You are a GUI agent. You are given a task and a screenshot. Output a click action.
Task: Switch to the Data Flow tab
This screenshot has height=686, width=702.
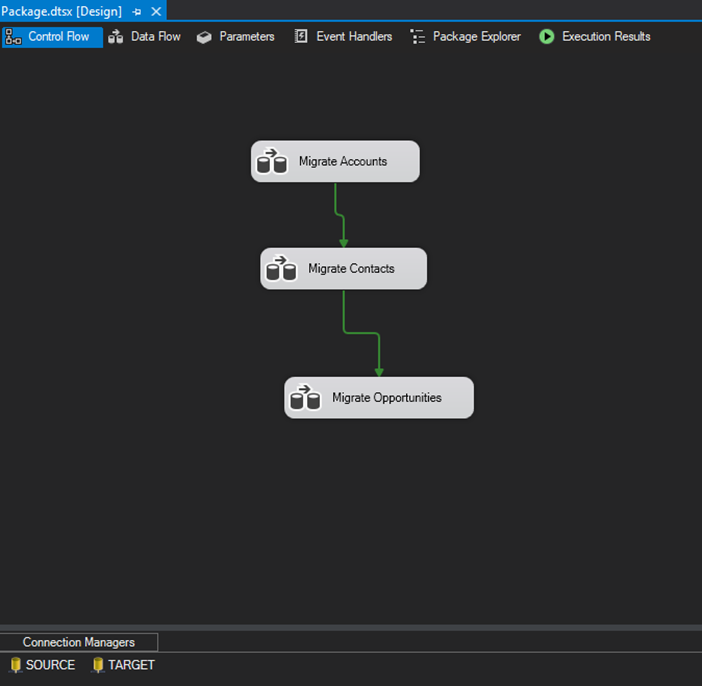[145, 37]
